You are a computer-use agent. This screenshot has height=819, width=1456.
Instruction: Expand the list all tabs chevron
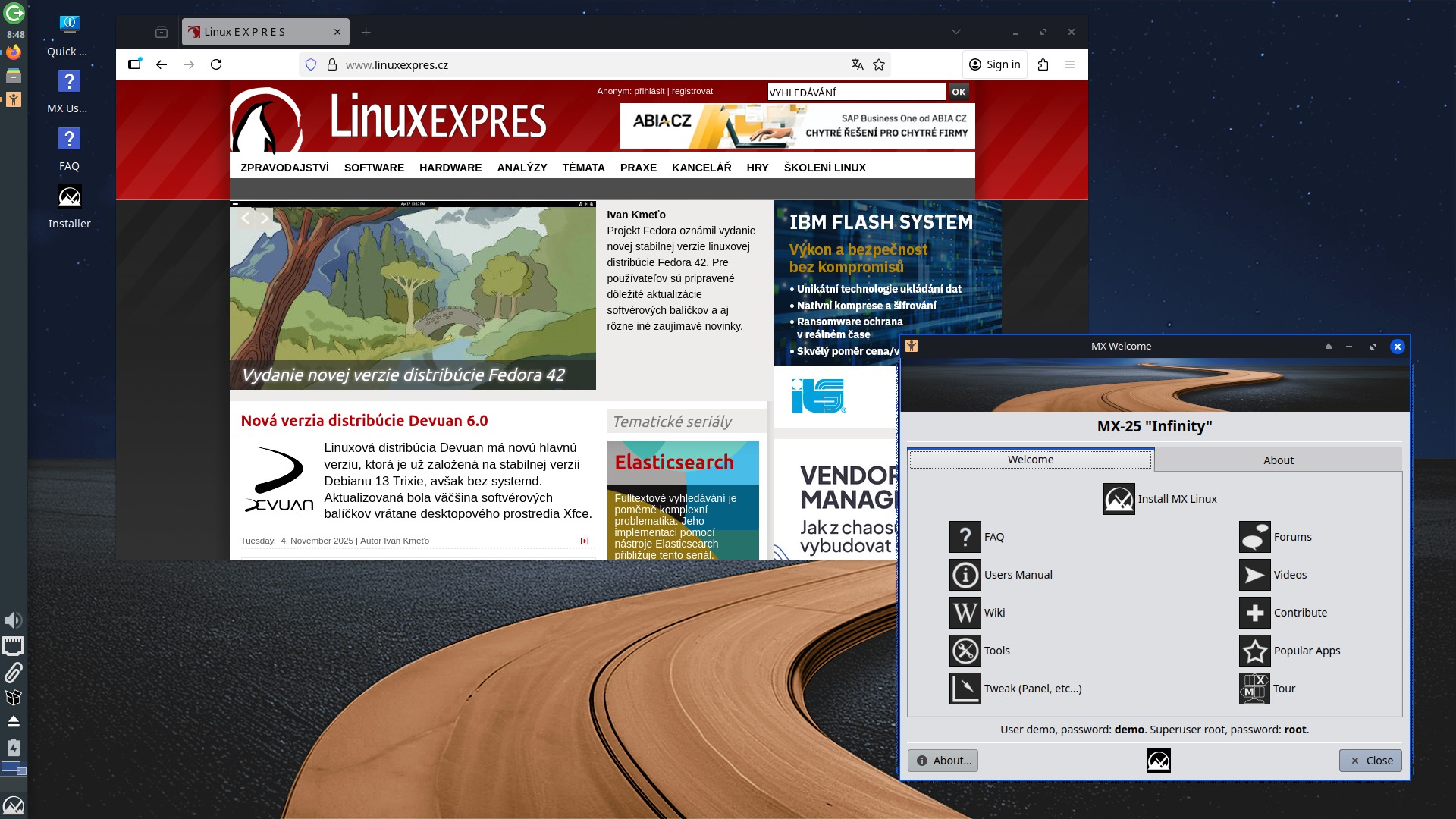coord(955,32)
